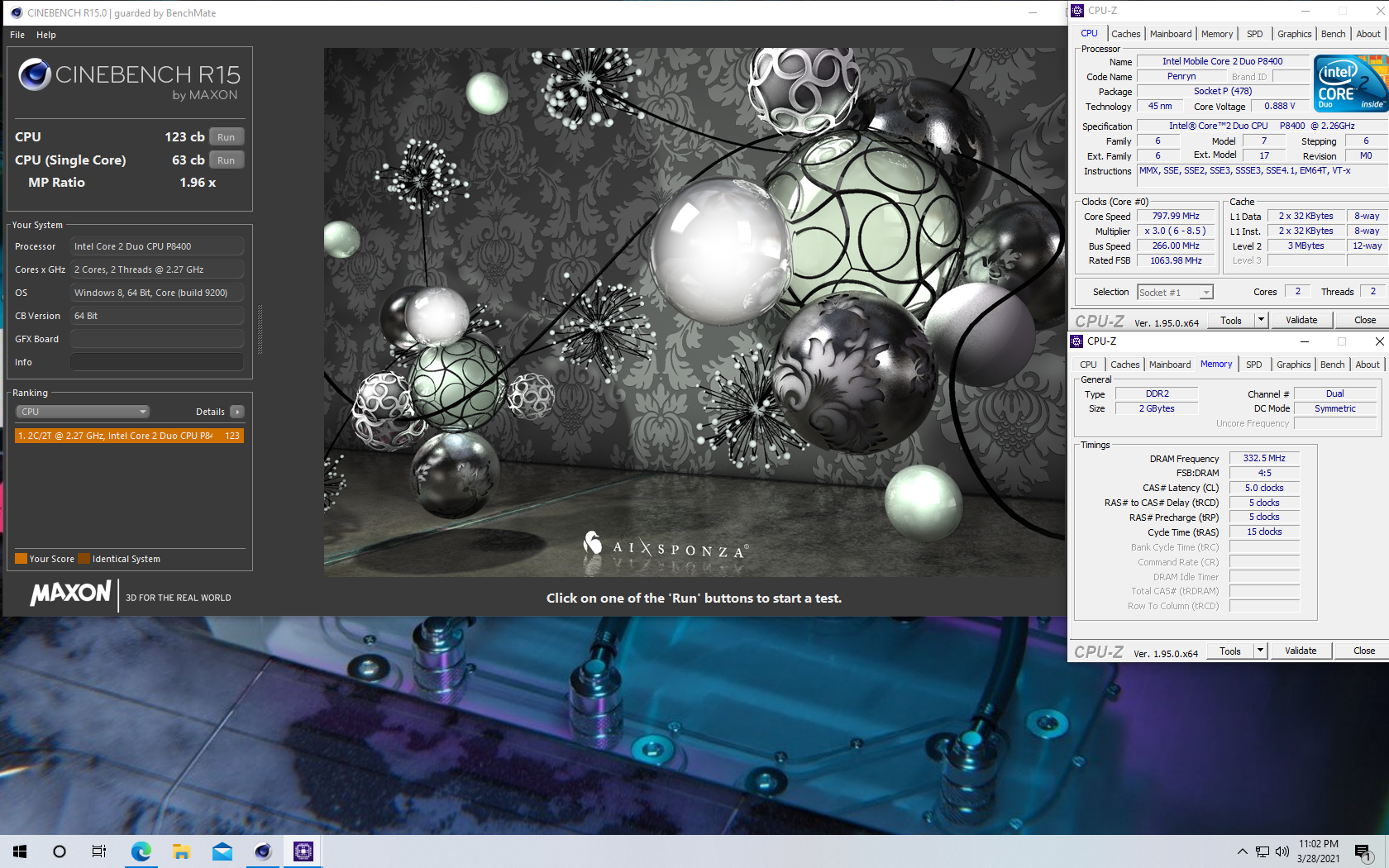The image size is (1389, 868).
Task: Open Bench tab in lower CPU-Z window
Action: point(1333,365)
